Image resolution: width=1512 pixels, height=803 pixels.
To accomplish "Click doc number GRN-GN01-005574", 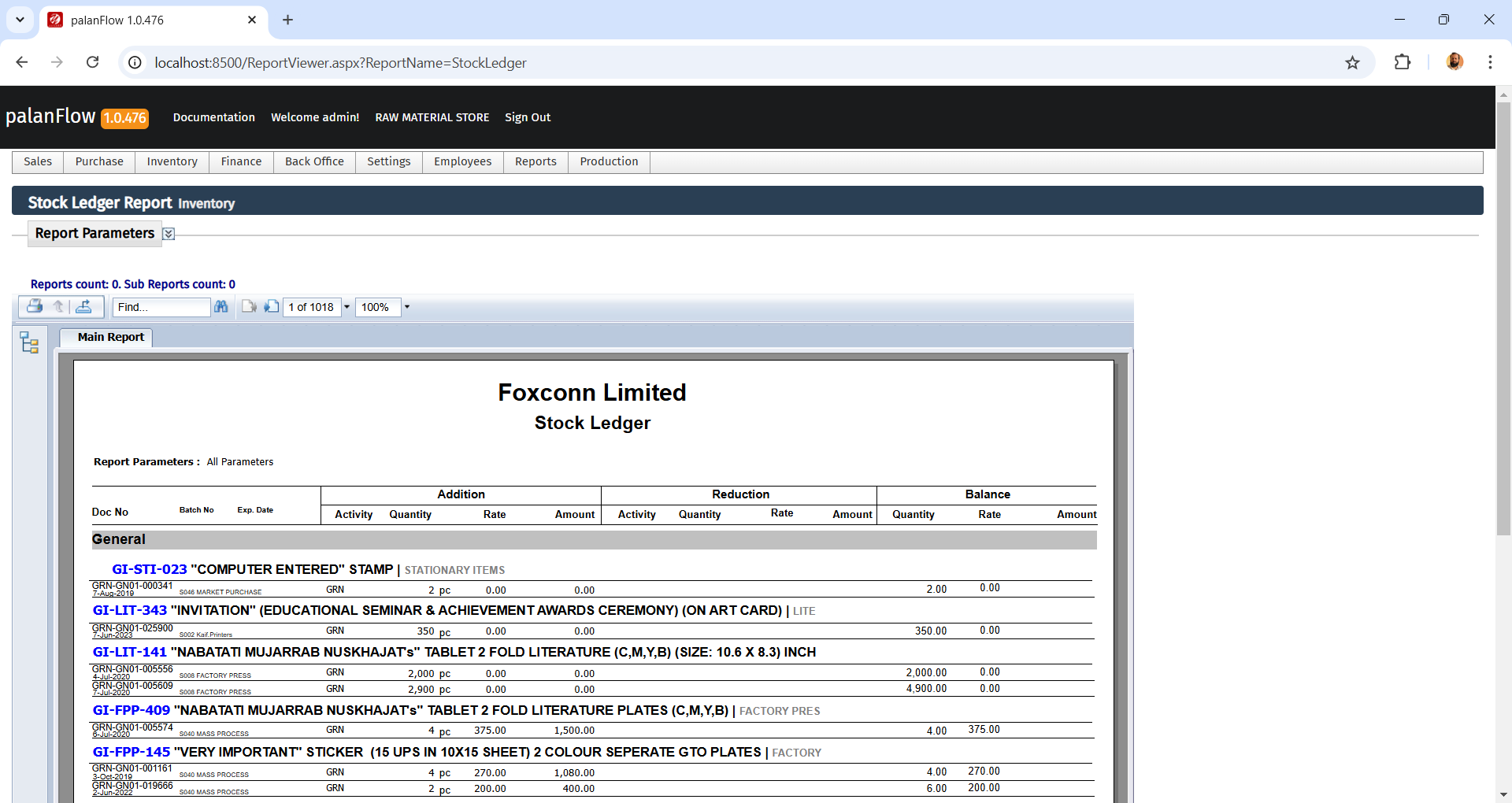I will click(x=132, y=727).
